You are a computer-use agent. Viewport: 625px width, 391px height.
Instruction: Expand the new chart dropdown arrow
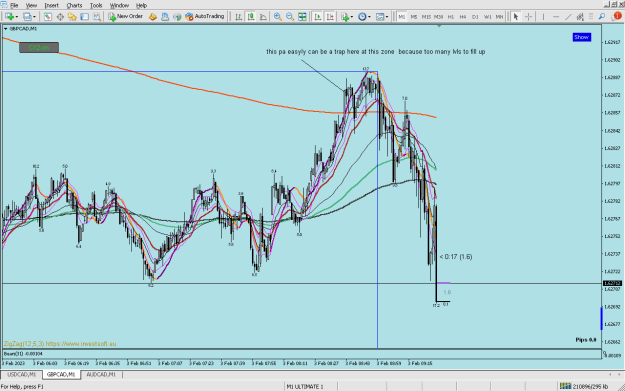point(17,17)
